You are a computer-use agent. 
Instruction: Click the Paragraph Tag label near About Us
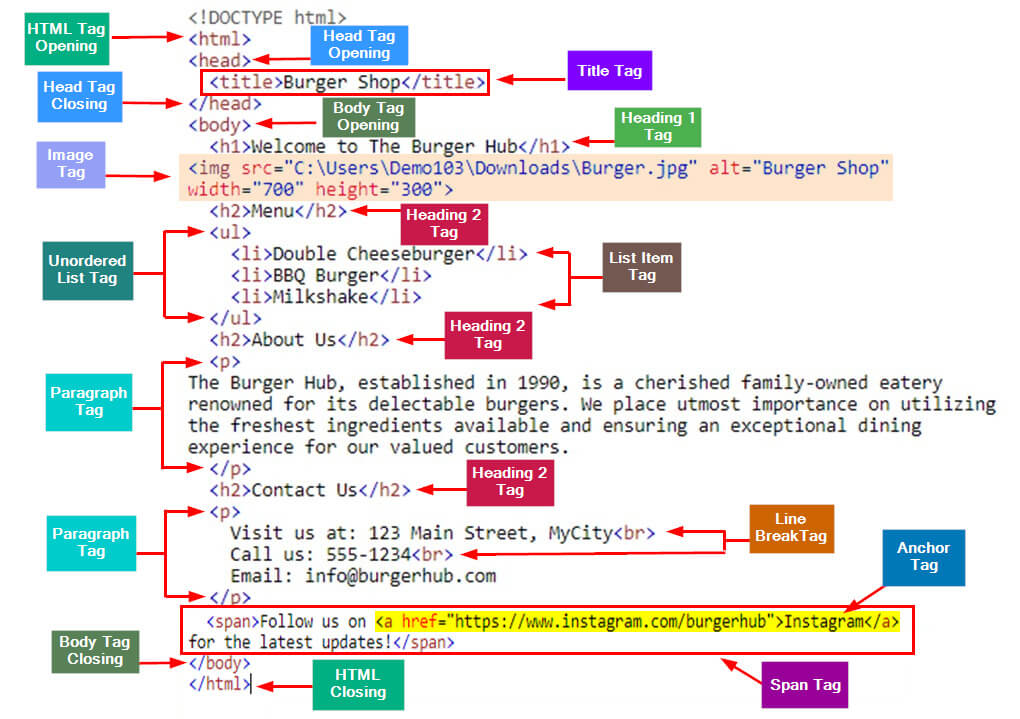[88, 402]
